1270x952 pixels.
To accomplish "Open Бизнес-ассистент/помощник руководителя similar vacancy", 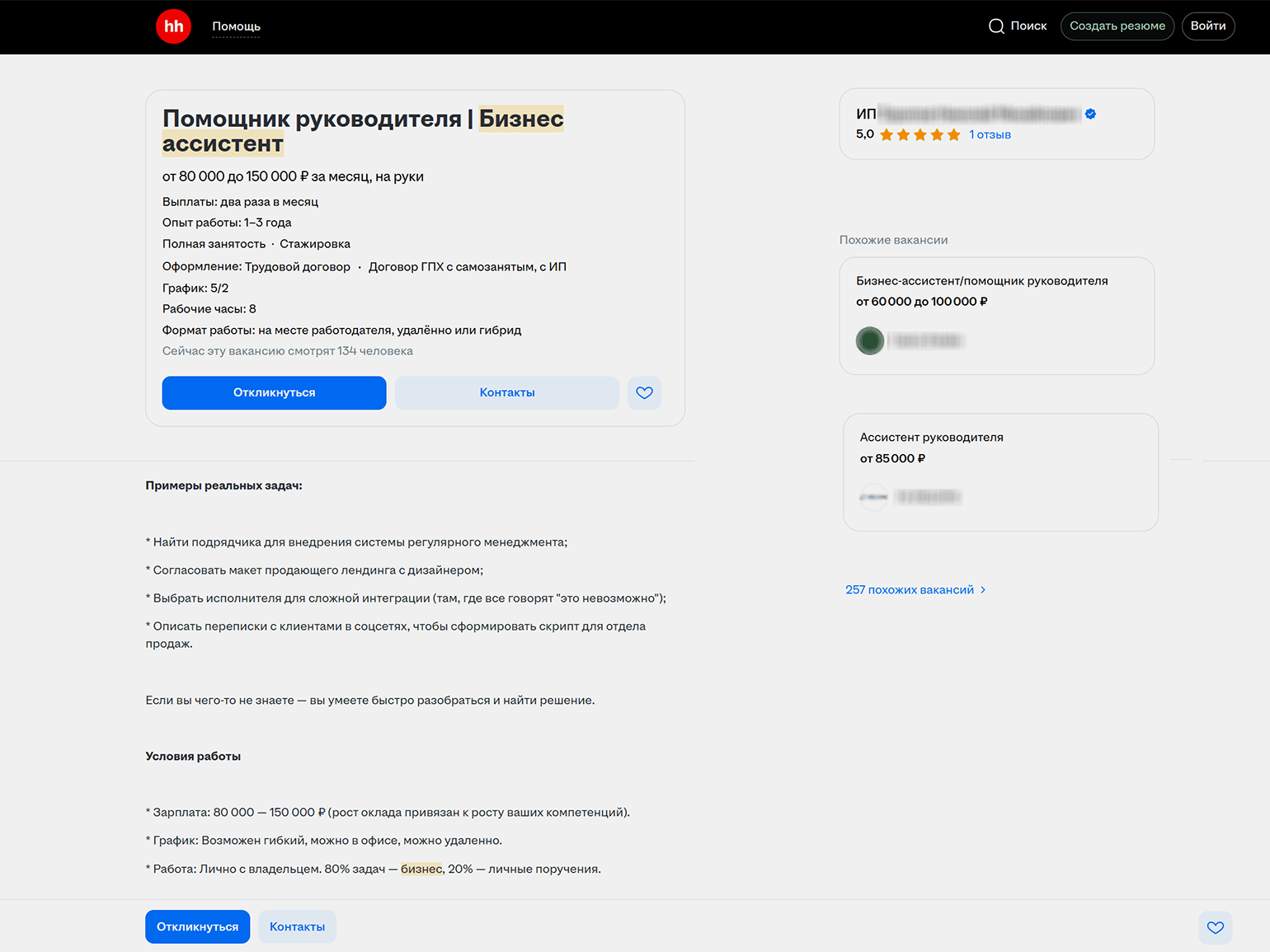I will [x=981, y=281].
